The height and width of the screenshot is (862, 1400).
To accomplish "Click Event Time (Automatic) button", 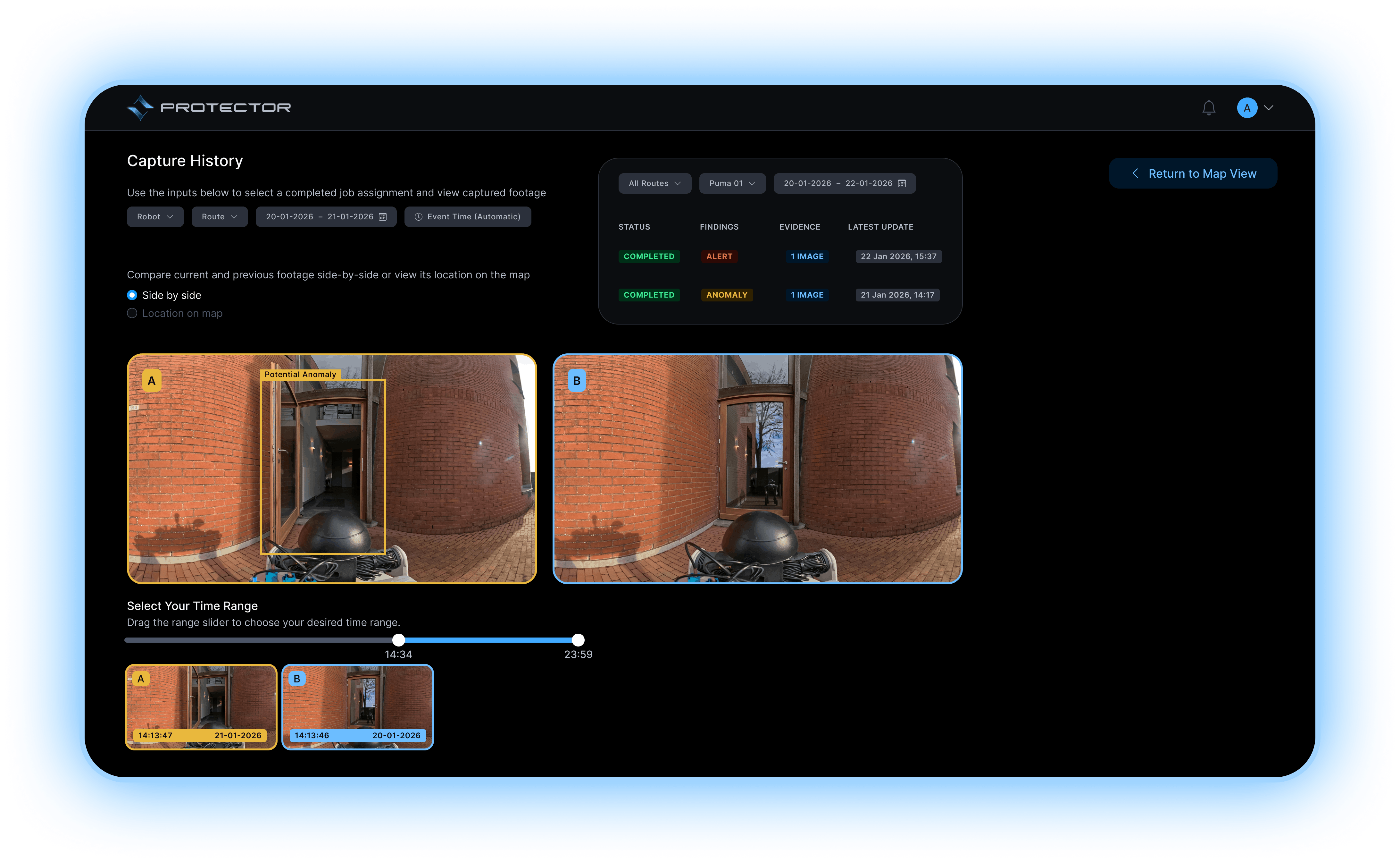I will (x=468, y=217).
